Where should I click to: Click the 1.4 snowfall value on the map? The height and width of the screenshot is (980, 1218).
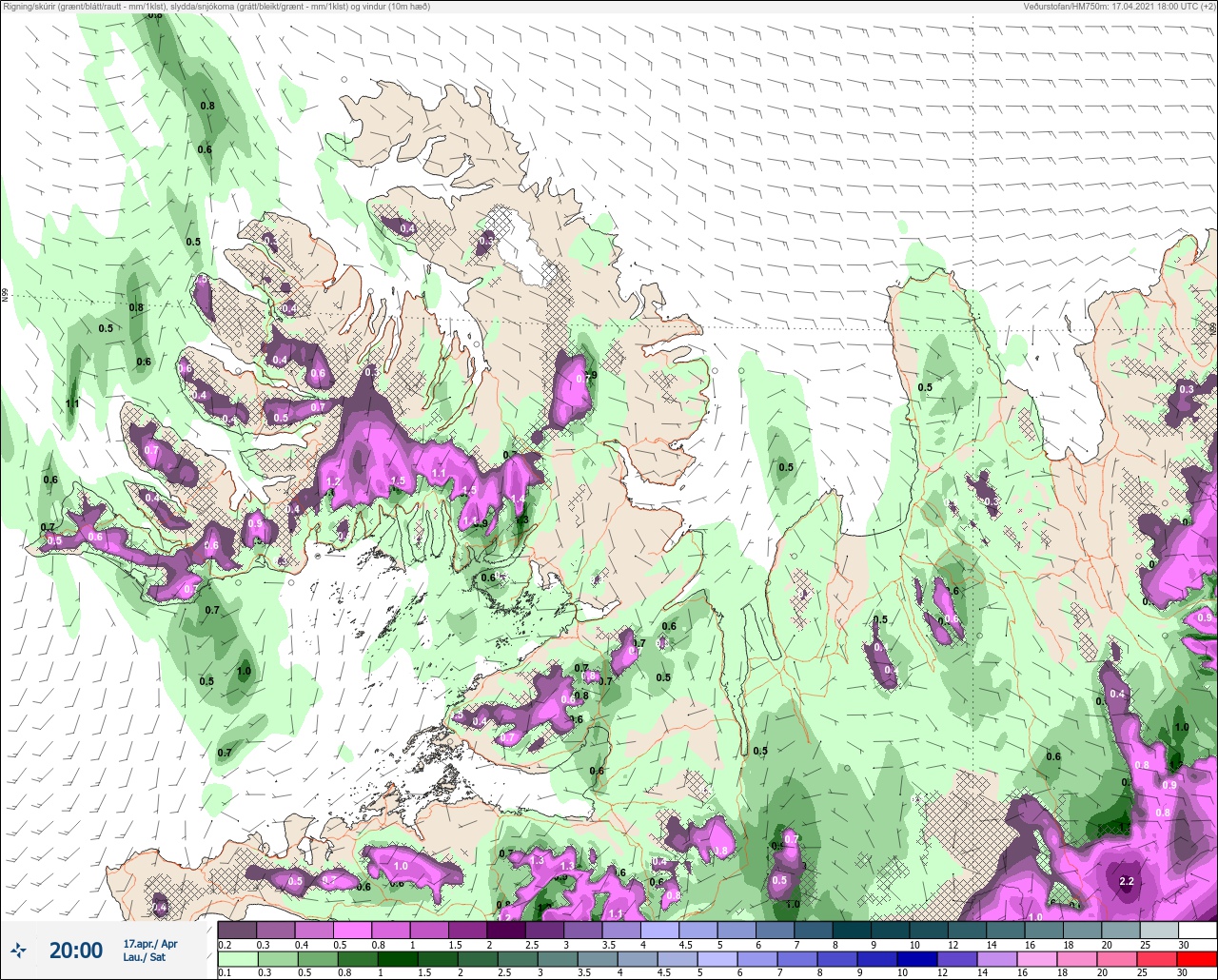click(x=518, y=499)
